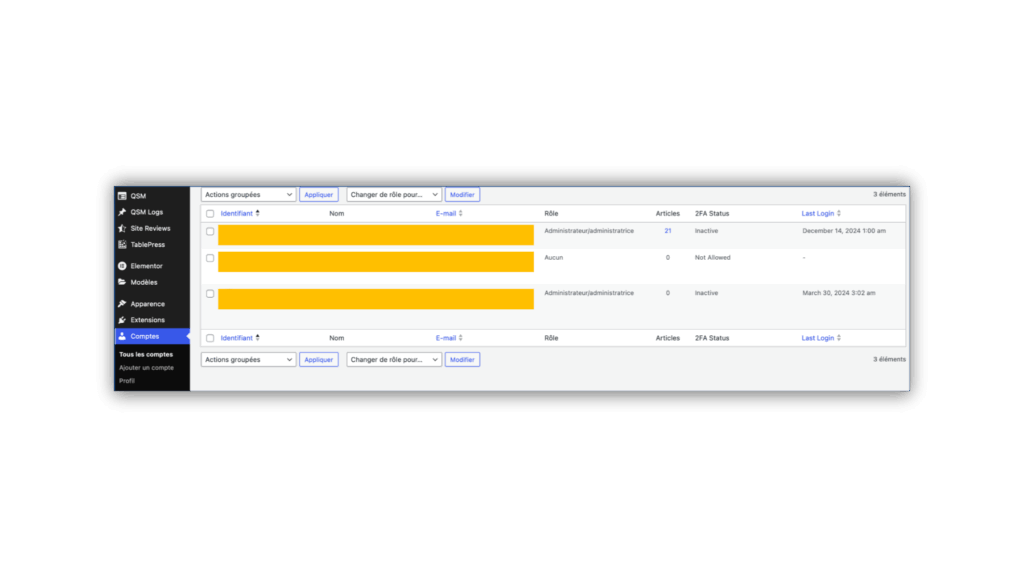Screen dimensions: 1024x578
Task: Click the sort arrows next to top Identifiant
Action: 257,213
